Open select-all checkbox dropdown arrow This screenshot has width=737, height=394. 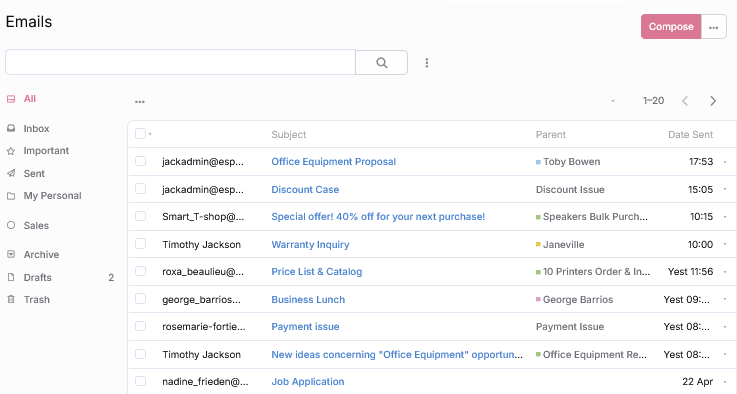(150, 134)
